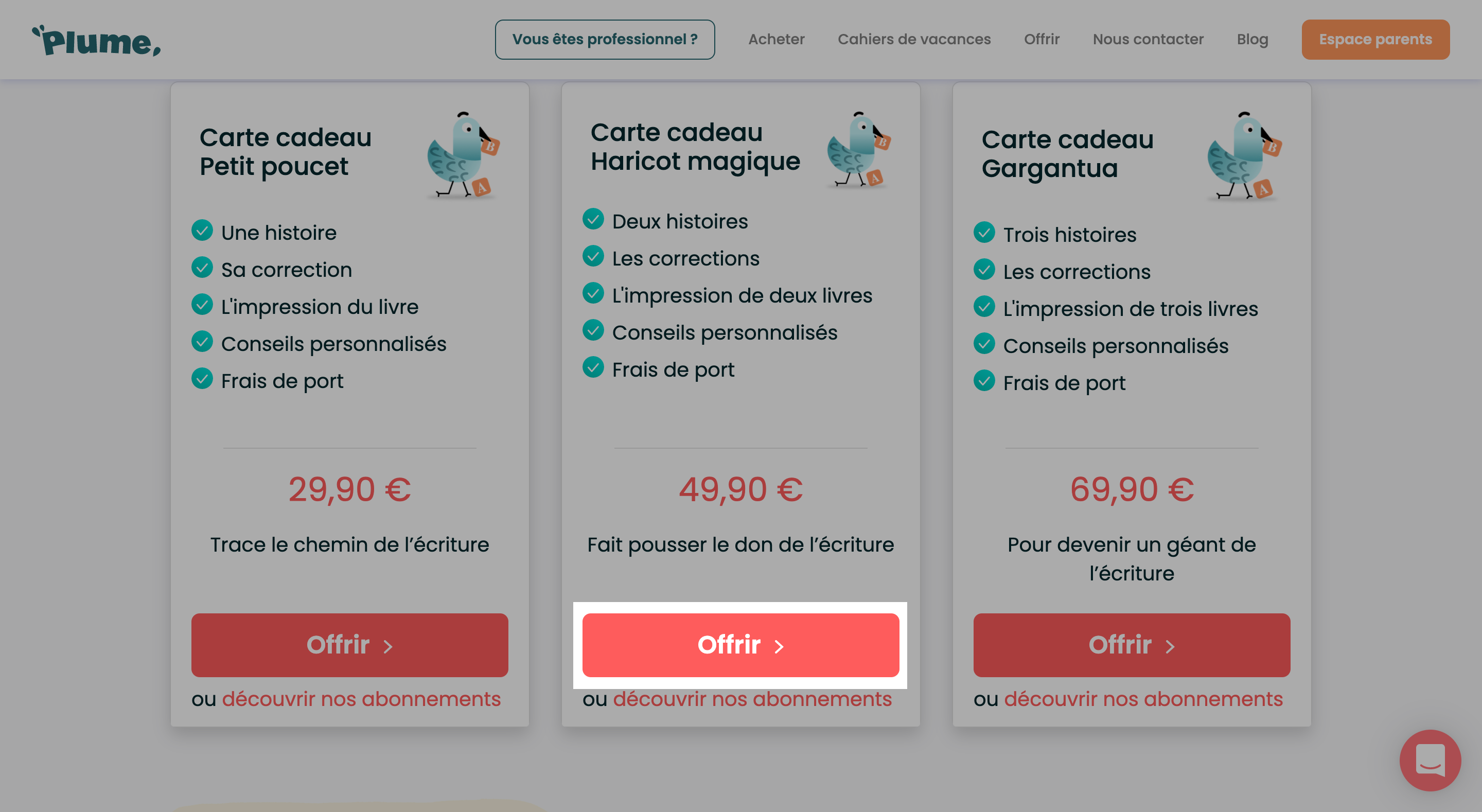Click the chevron arrow in Gargantua's Offrir button
The height and width of the screenshot is (812, 1482).
[x=1170, y=647]
